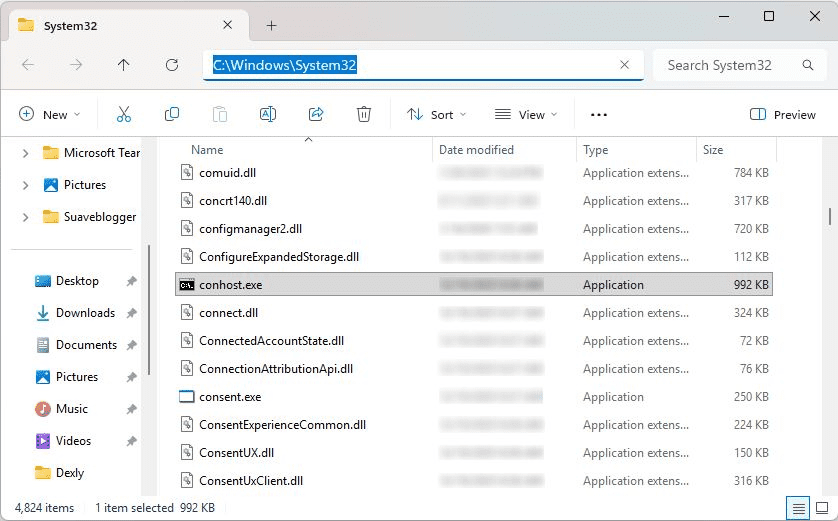Clear the address bar with X

(x=624, y=65)
